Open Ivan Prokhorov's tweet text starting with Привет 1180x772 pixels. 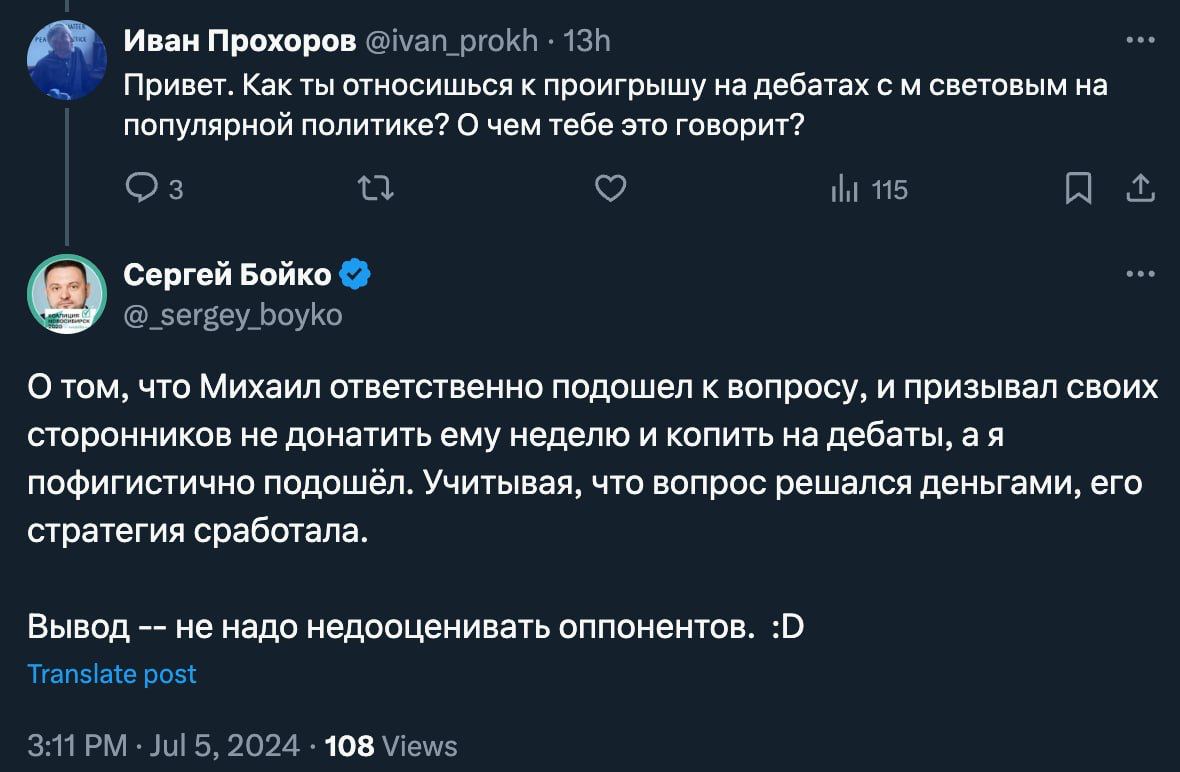tap(615, 104)
